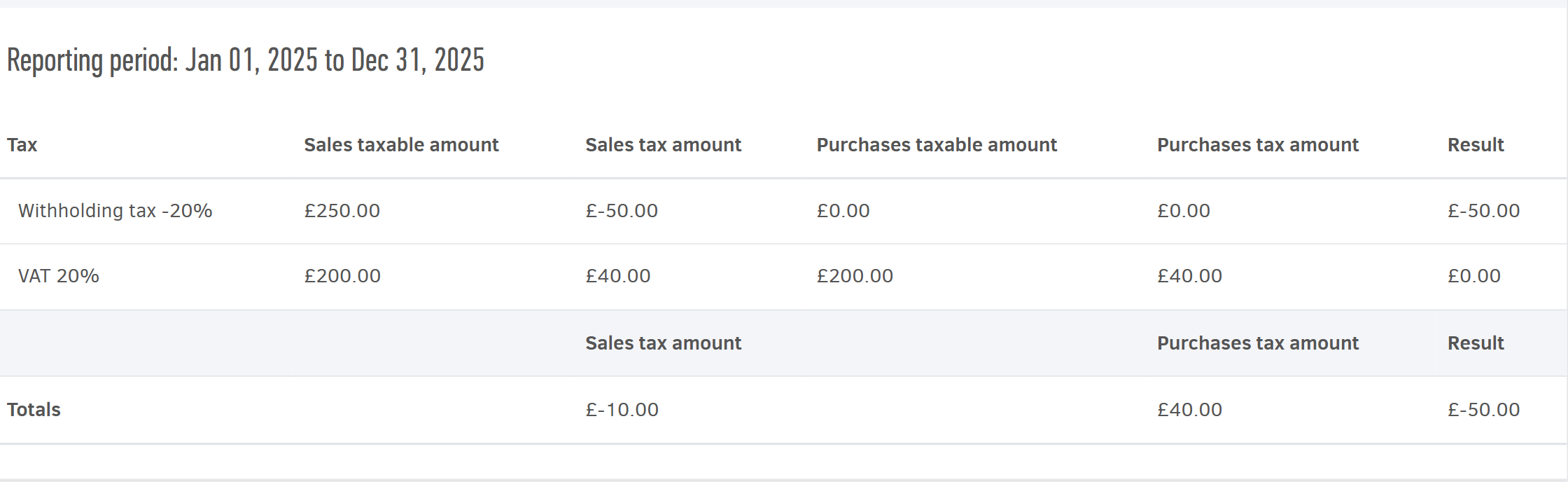Click the VAT sales tax £40.00 value
Image resolution: width=1568 pixels, height=482 pixels.
point(618,276)
